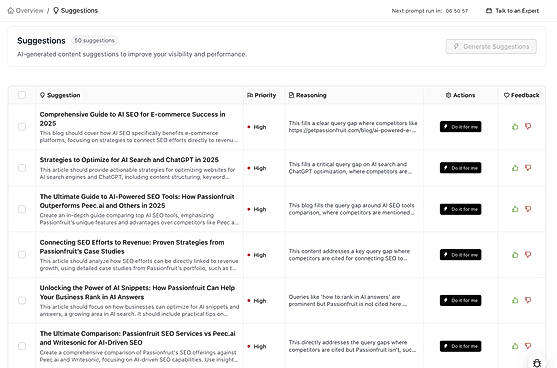Check the row for Ultimate Guide to AI-Powered SEO Tools
Screen dimensions: 557x368
[x=22, y=209]
